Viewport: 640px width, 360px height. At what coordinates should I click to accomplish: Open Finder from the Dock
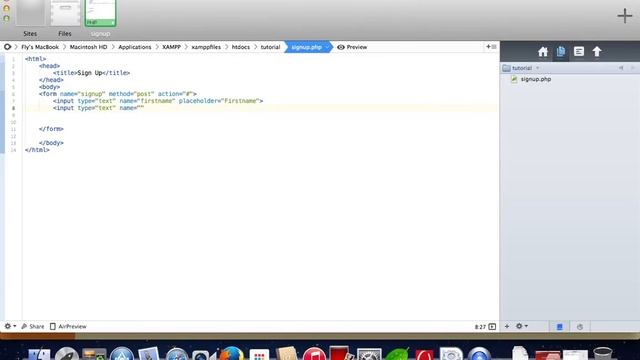tap(39, 354)
